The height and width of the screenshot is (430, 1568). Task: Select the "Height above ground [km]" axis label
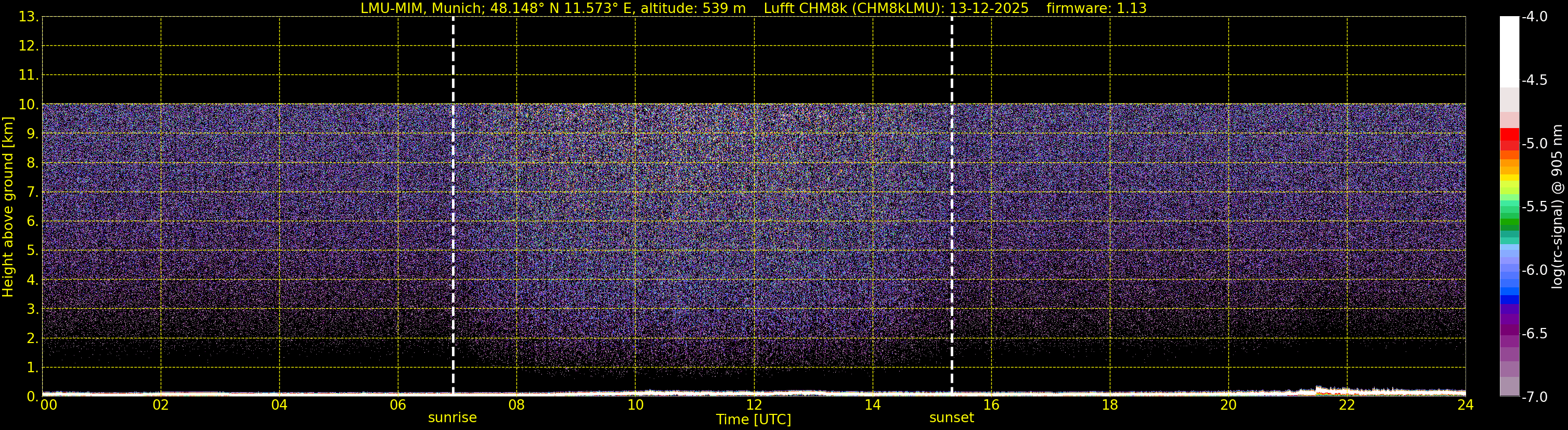8,207
